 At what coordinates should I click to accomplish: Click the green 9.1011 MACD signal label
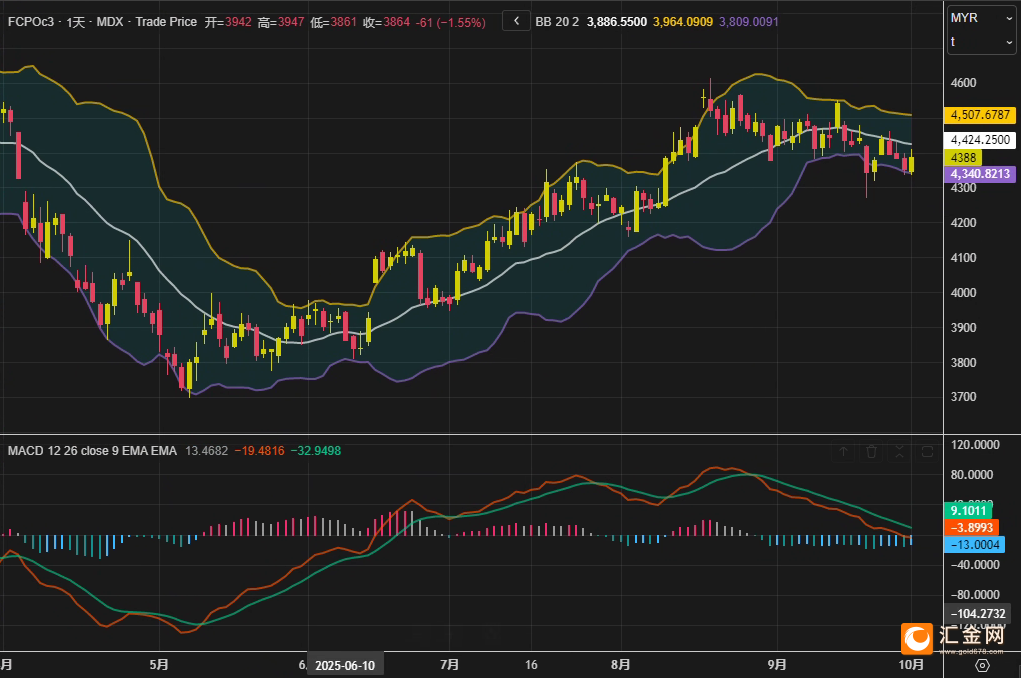[969, 510]
